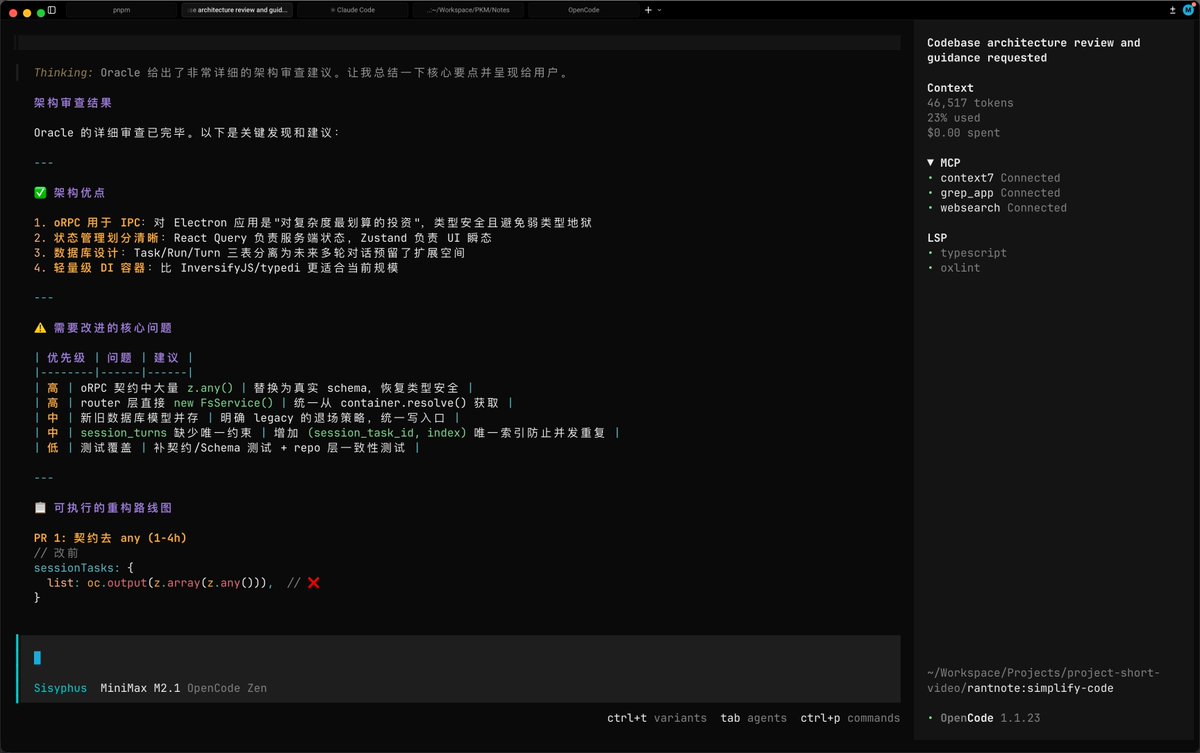Image resolution: width=1200 pixels, height=753 pixels.
Task: Open the dropdown arrow beside new tab plus
Action: click(659, 10)
